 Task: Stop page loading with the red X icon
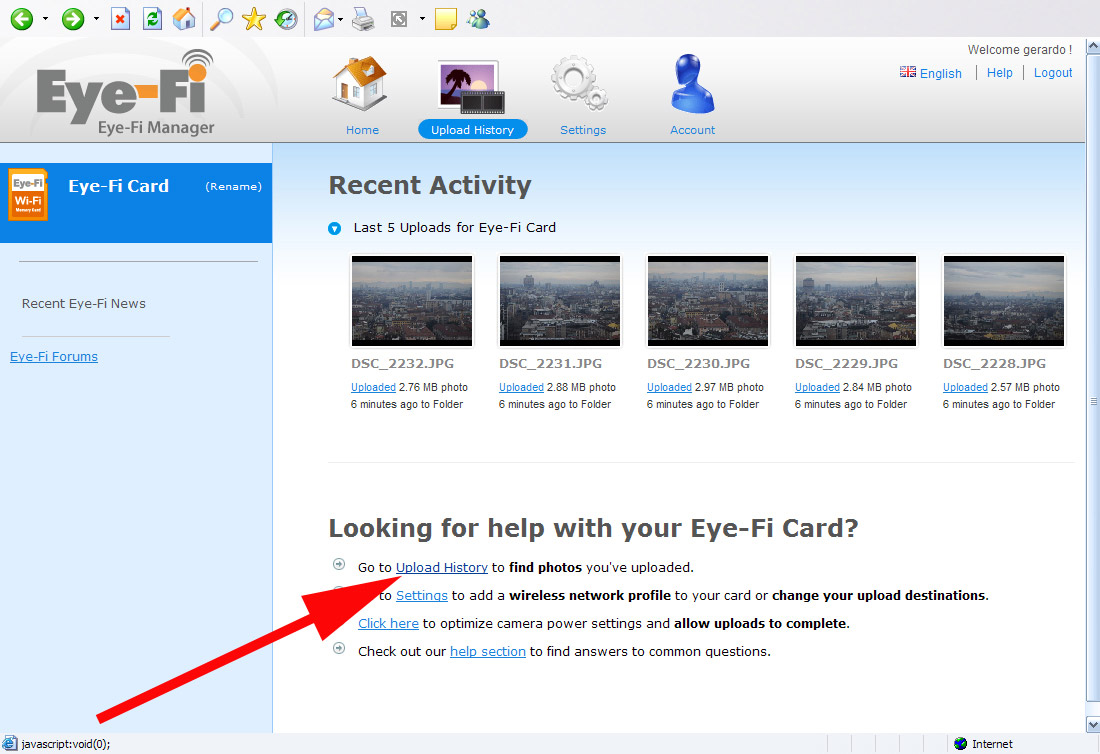tap(121, 19)
